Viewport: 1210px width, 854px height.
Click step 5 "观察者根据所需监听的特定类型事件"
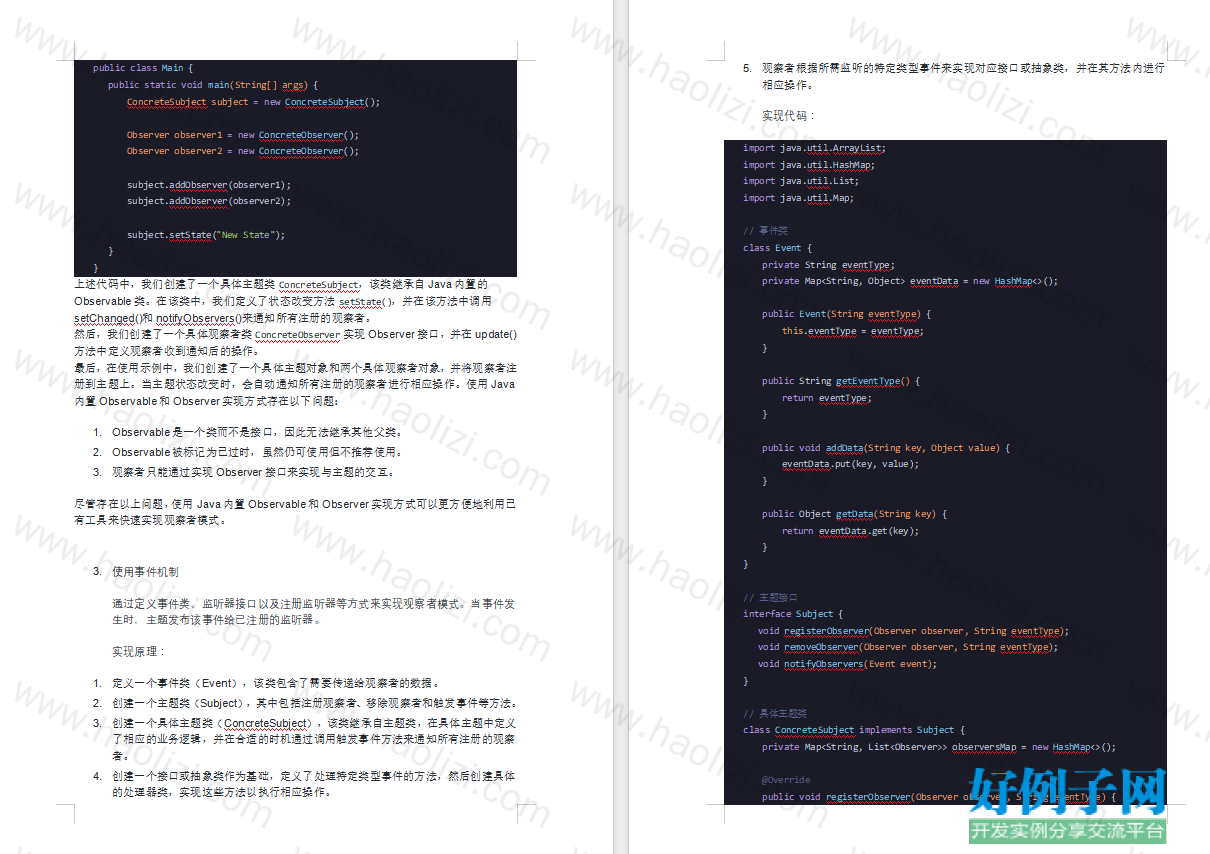[963, 77]
